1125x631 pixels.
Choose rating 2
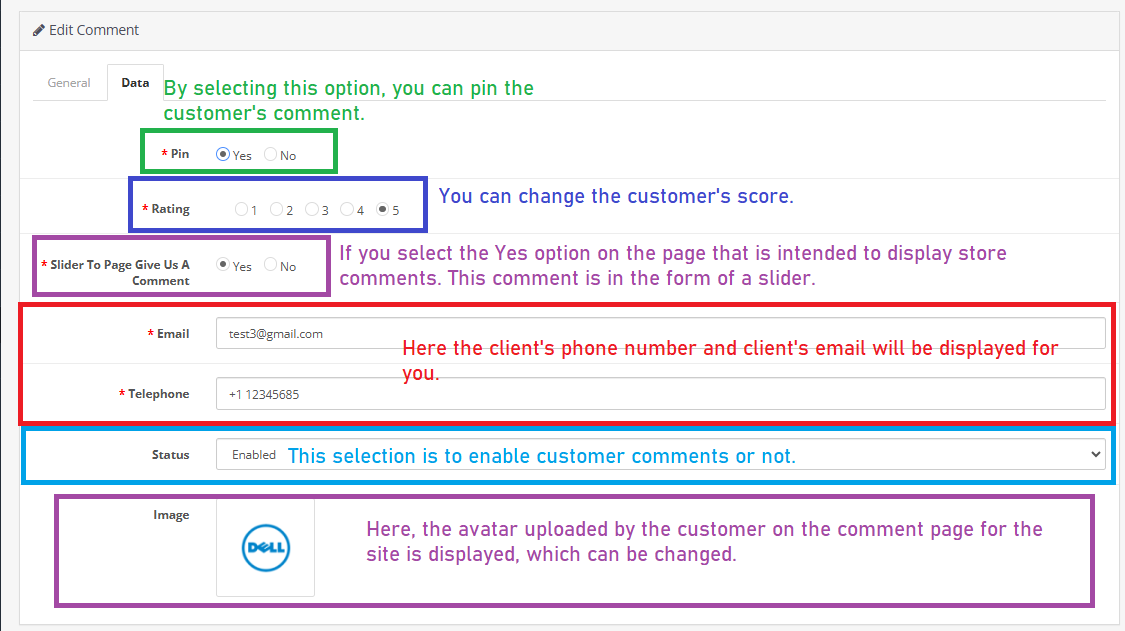coord(277,210)
